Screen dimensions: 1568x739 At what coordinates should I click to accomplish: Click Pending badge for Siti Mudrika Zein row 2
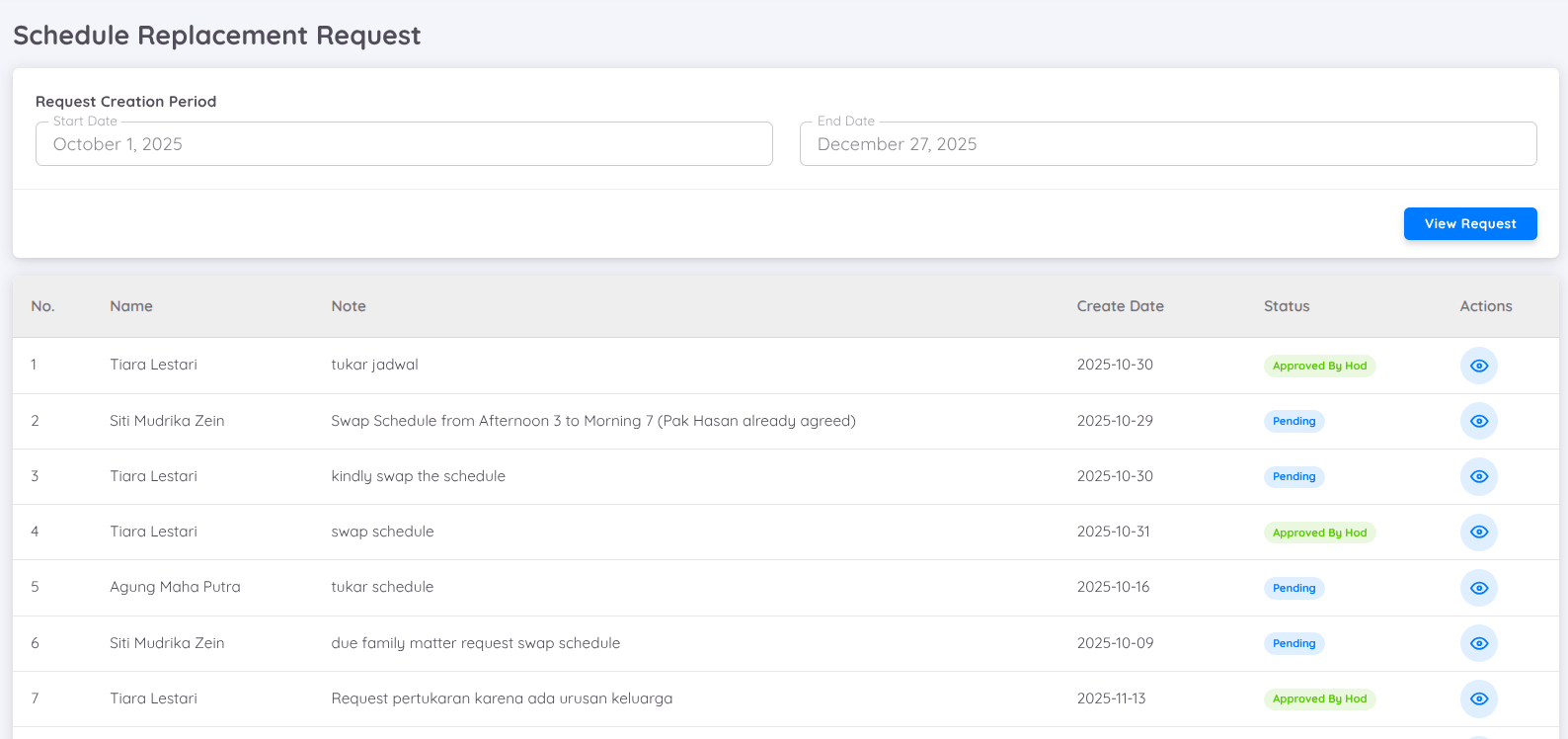click(1294, 421)
